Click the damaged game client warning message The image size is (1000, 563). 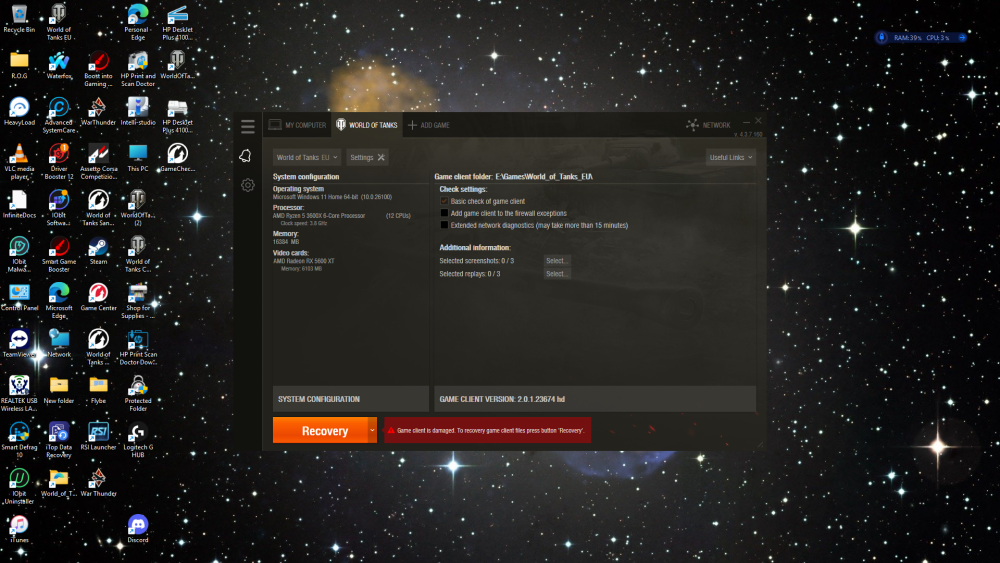click(x=488, y=430)
